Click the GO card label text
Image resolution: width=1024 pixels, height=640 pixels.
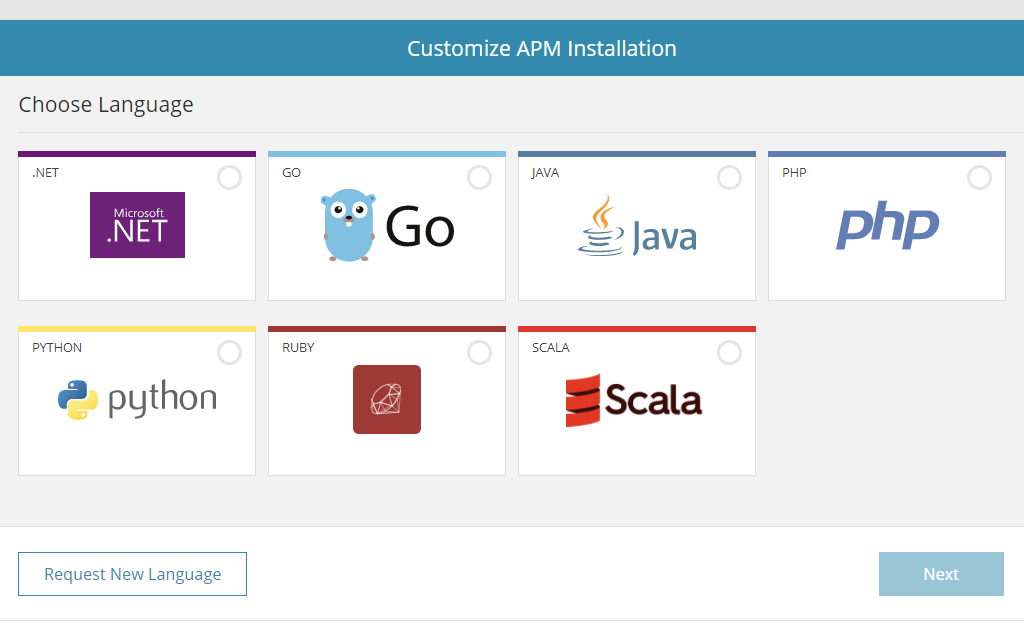[290, 172]
